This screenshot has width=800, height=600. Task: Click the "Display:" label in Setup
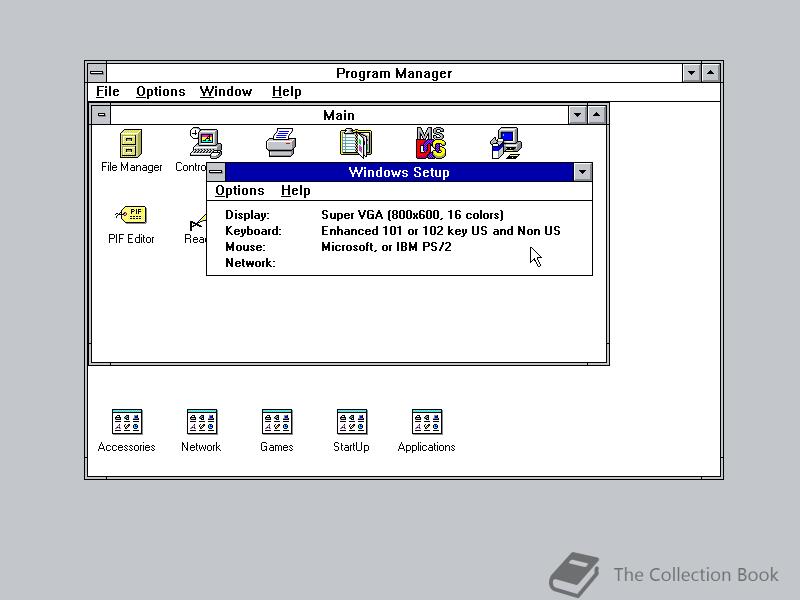coord(247,215)
